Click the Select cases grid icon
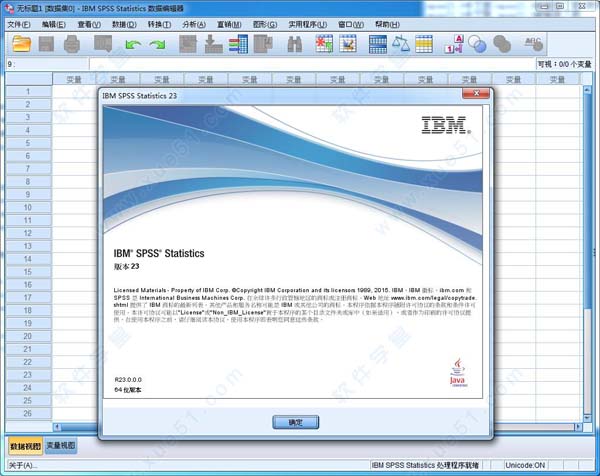This screenshot has height=476, width=600. coord(424,44)
